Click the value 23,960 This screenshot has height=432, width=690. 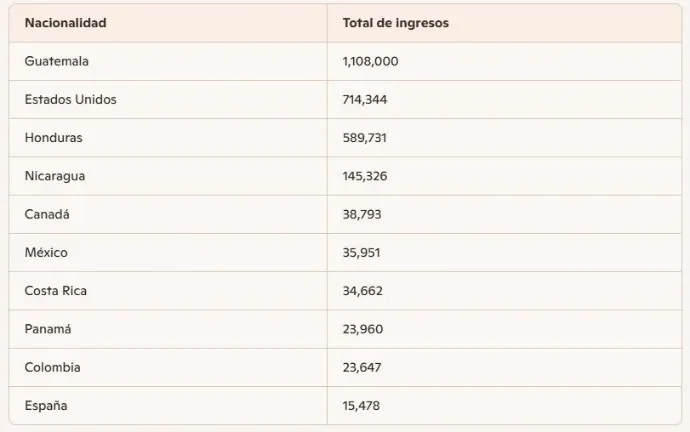[x=363, y=329]
